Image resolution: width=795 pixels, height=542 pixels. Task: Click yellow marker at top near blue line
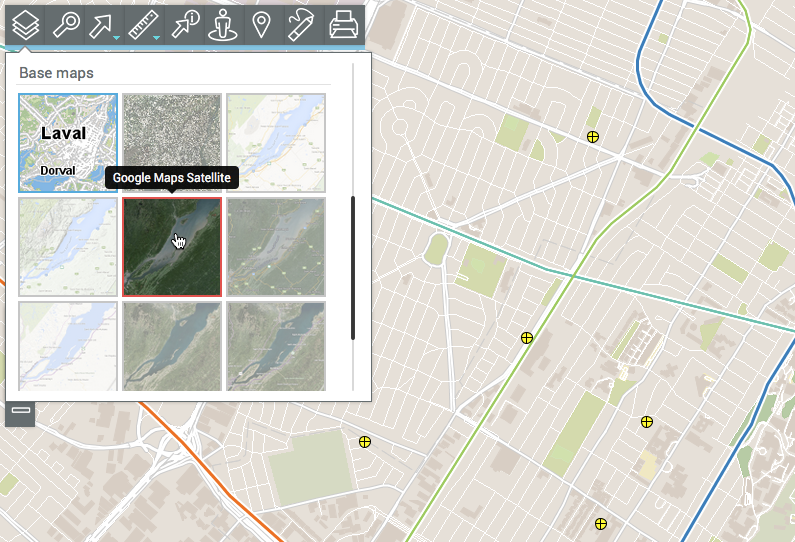click(593, 136)
